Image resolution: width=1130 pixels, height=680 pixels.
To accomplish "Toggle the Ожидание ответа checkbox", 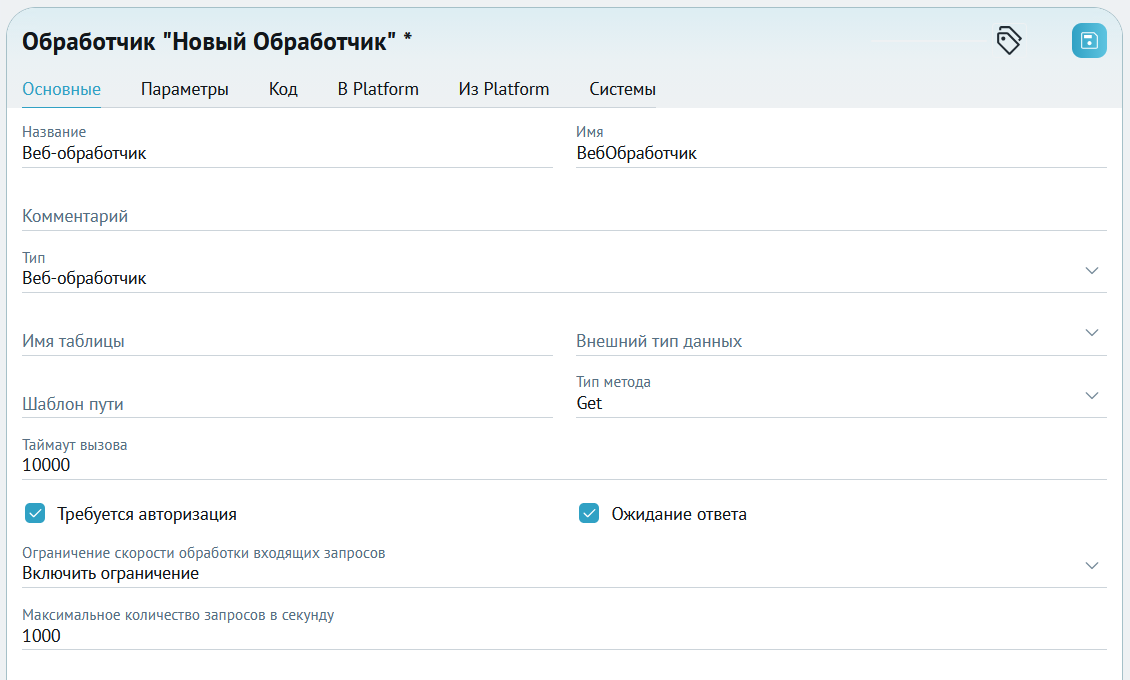I will click(589, 513).
